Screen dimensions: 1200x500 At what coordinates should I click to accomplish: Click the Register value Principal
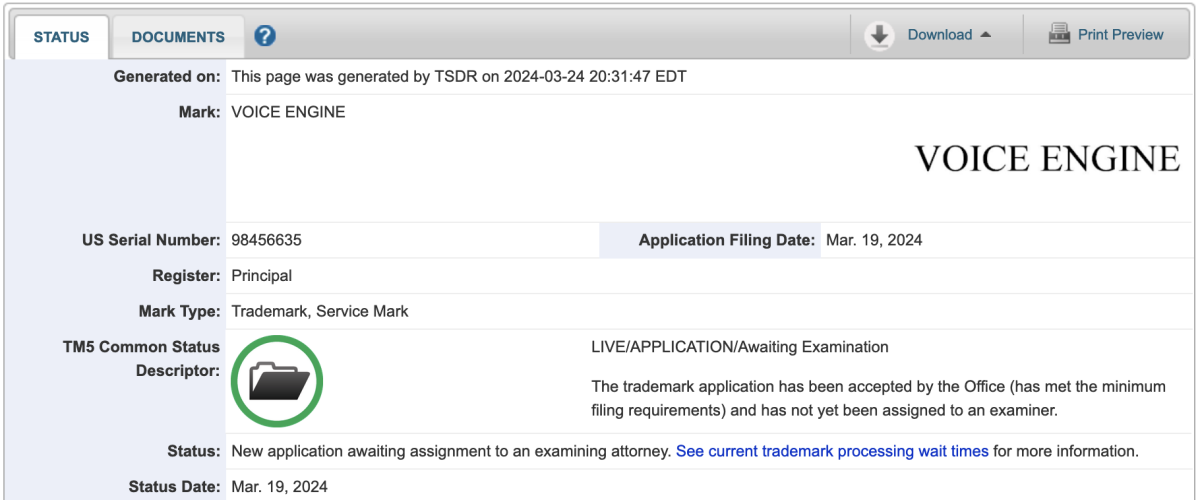(262, 275)
